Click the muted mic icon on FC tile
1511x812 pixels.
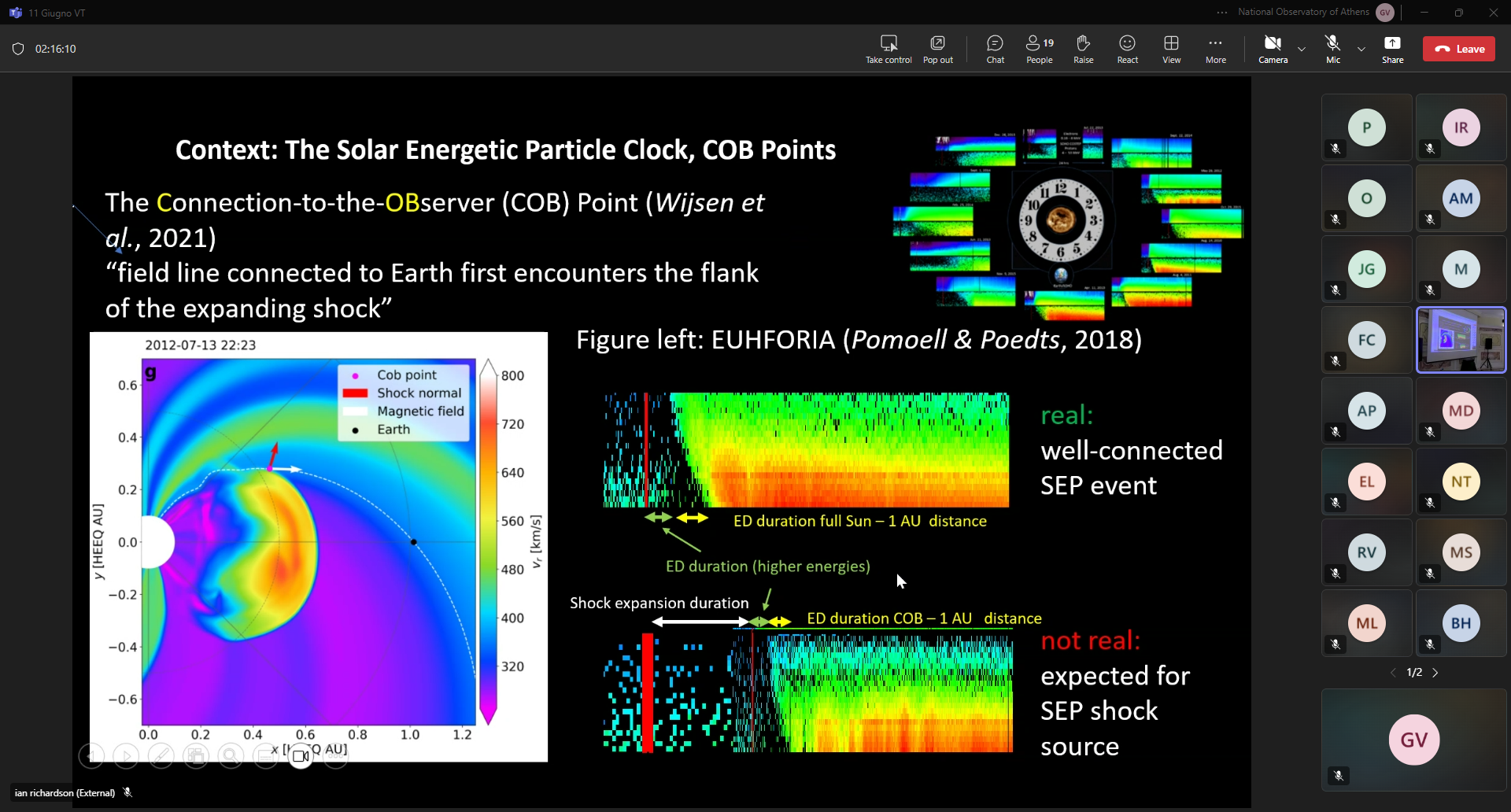[x=1336, y=361]
